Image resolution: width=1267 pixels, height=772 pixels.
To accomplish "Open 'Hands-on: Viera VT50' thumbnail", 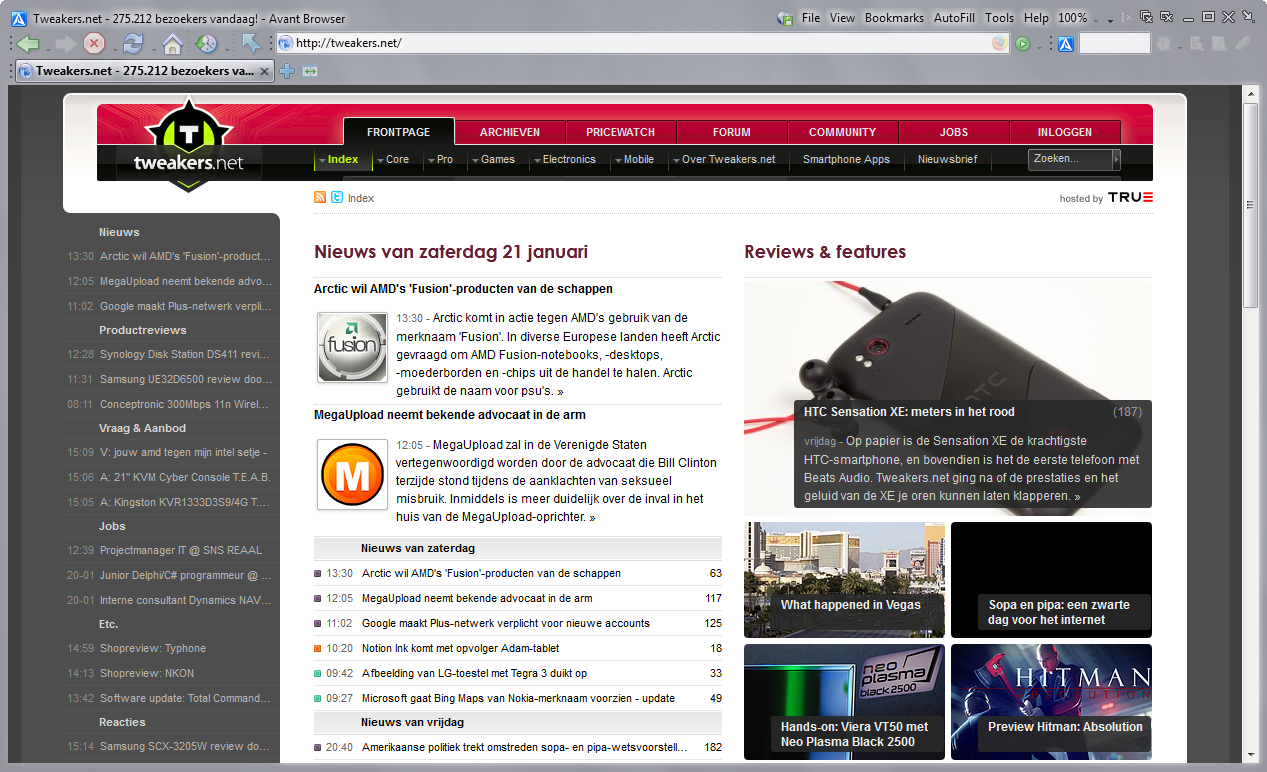I will pos(844,702).
